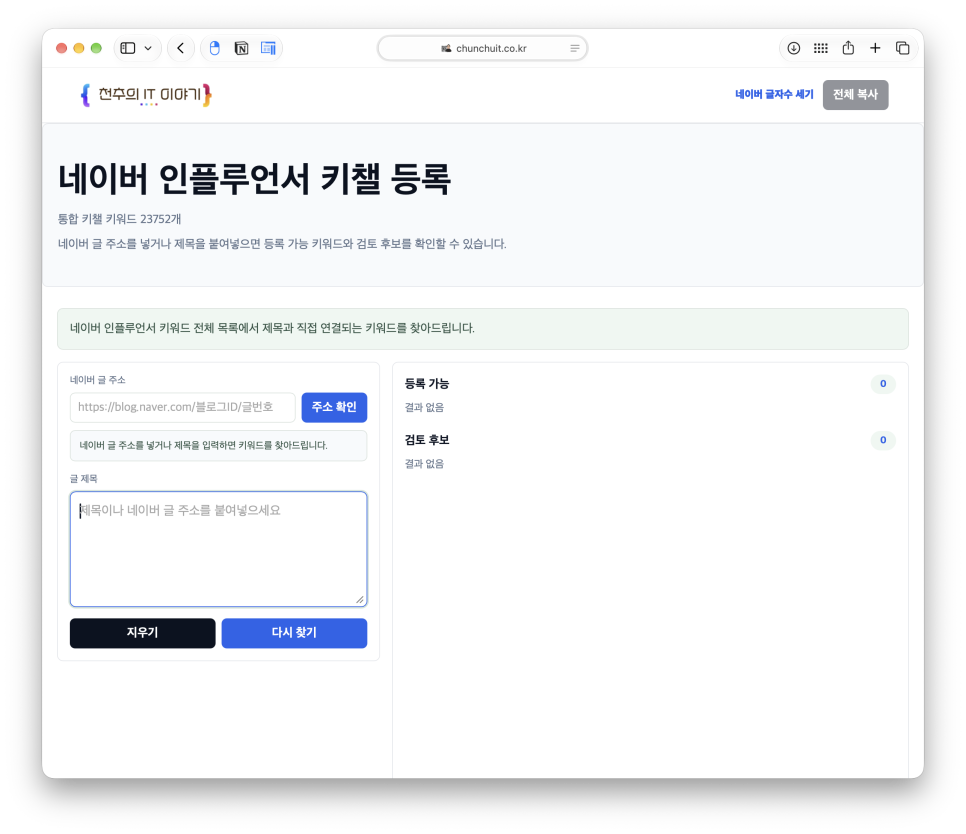The image size is (966, 834).
Task: Click the 등록 가능 heading
Action: 426,384
